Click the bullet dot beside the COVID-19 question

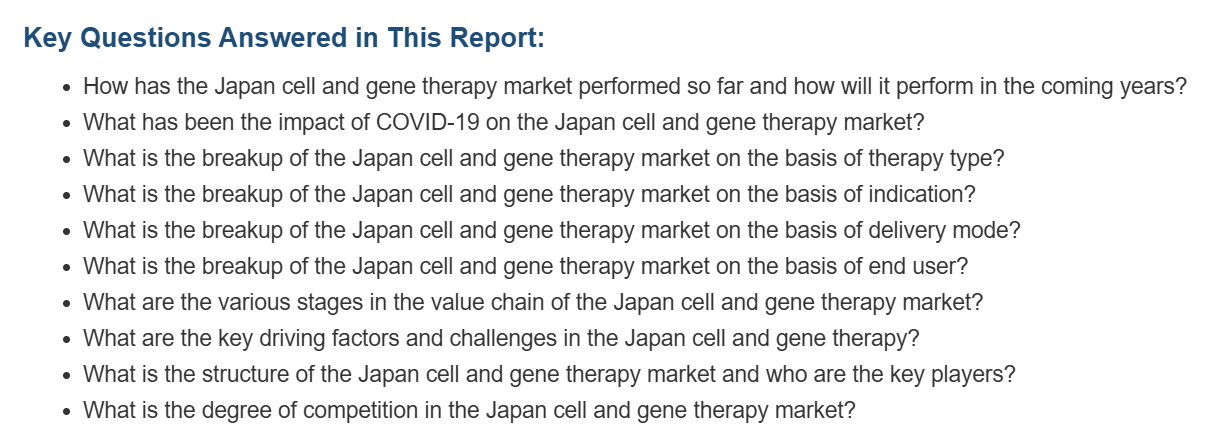click(x=66, y=124)
